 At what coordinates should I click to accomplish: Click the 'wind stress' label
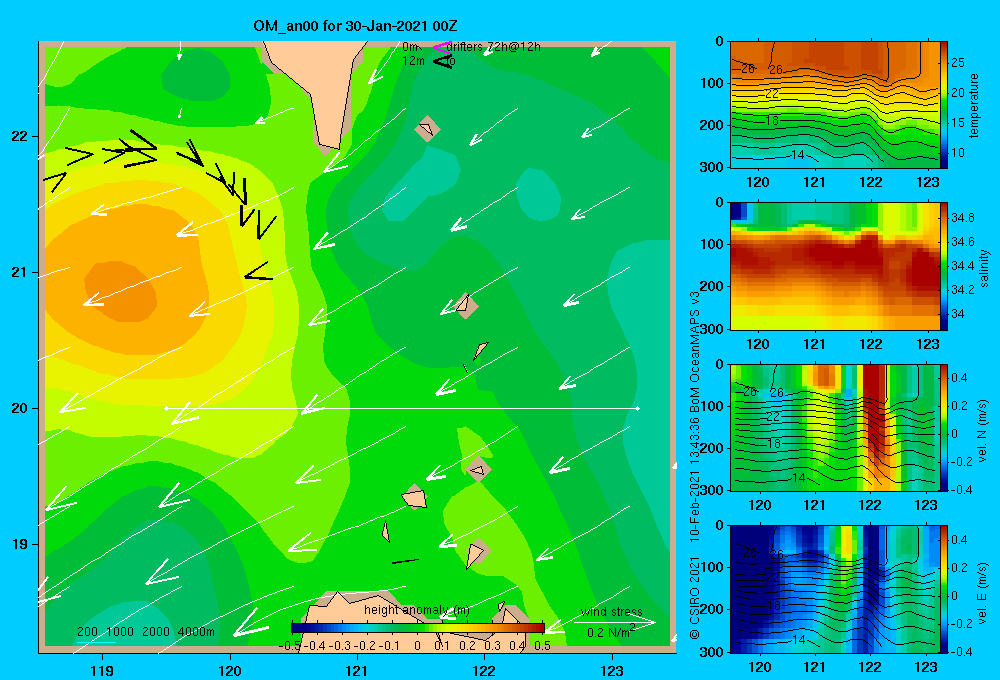pyautogui.click(x=612, y=612)
